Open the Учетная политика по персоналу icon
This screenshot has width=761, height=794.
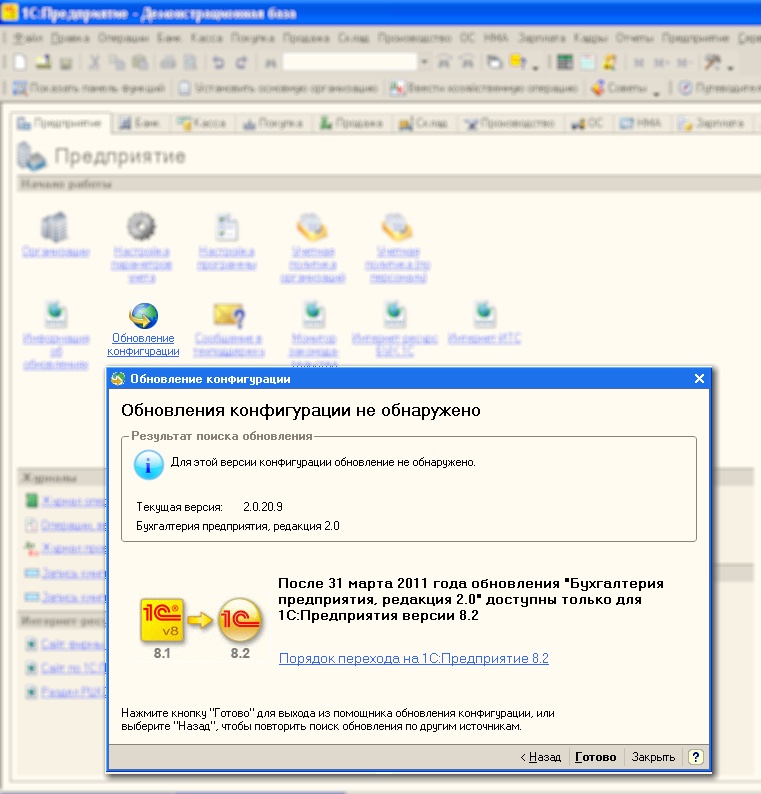397,226
